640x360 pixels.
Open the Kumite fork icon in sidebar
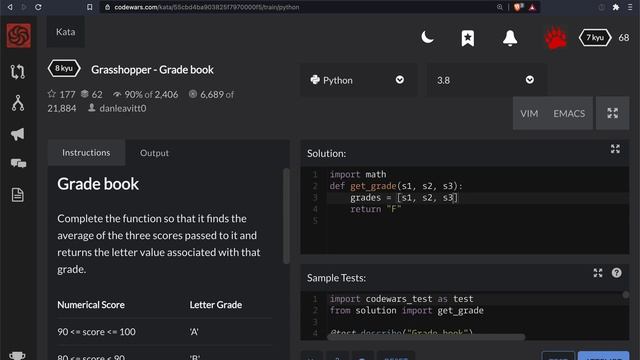tap(18, 103)
